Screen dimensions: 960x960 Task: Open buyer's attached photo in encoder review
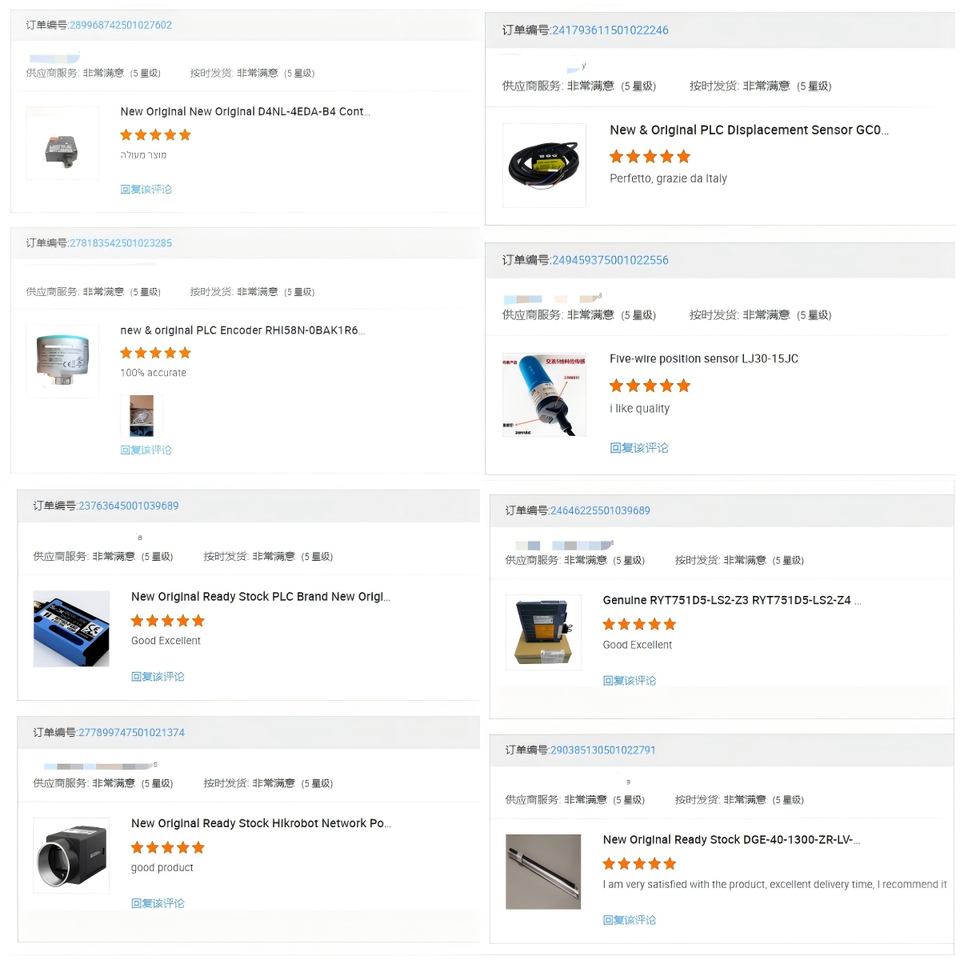(x=141, y=416)
